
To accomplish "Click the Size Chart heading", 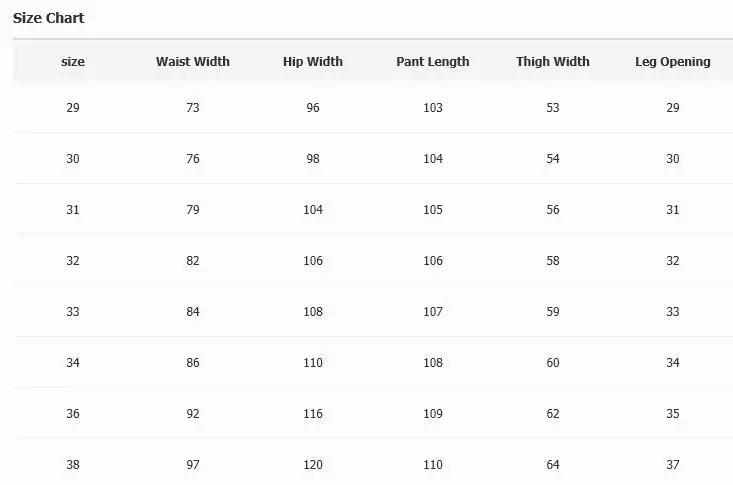I will click(49, 18).
